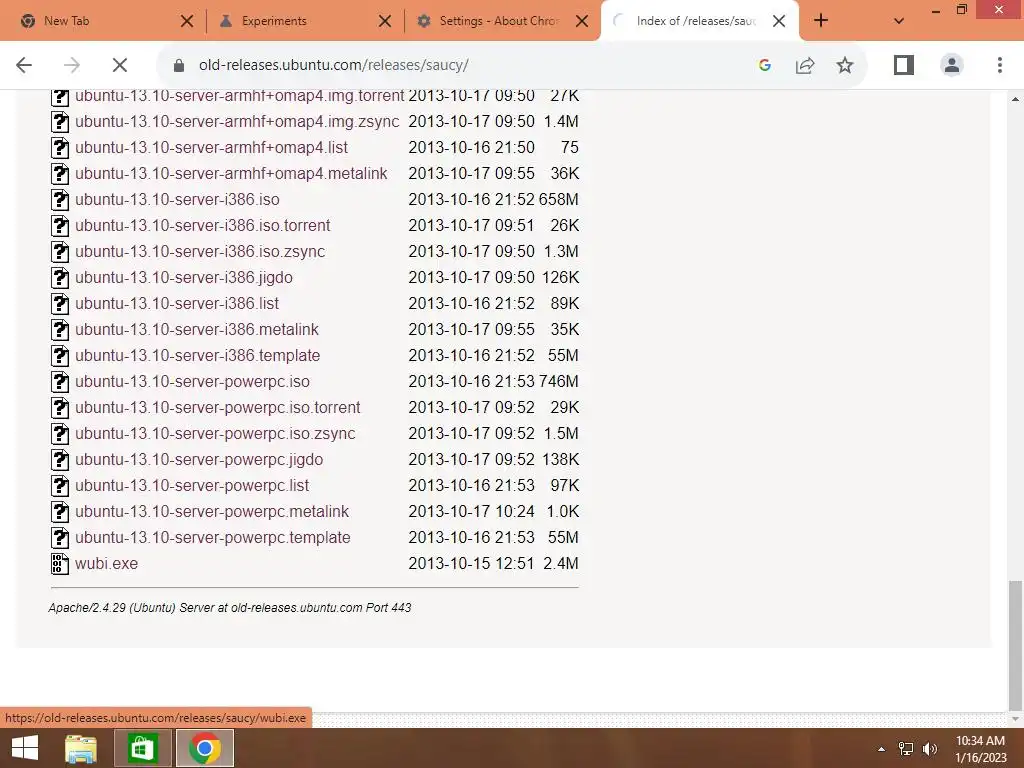Download ubuntu-13.10-server-i386.iso

tap(177, 199)
